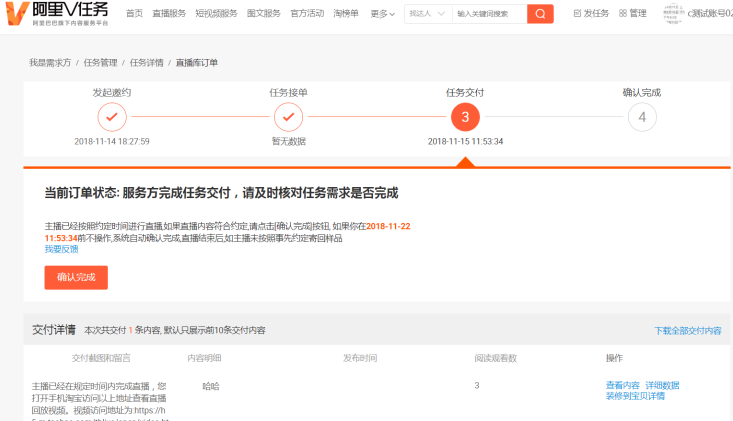
Task: Click the orange 确认完成 button
Action: (x=76, y=278)
